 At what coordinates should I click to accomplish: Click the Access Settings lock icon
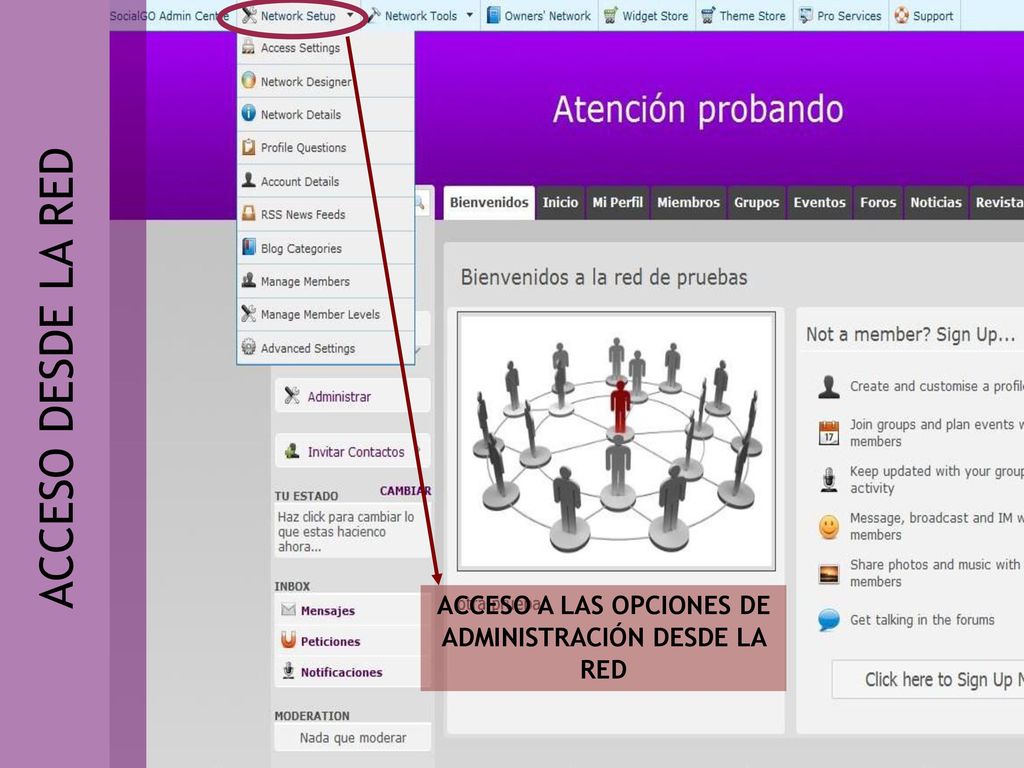(x=248, y=47)
